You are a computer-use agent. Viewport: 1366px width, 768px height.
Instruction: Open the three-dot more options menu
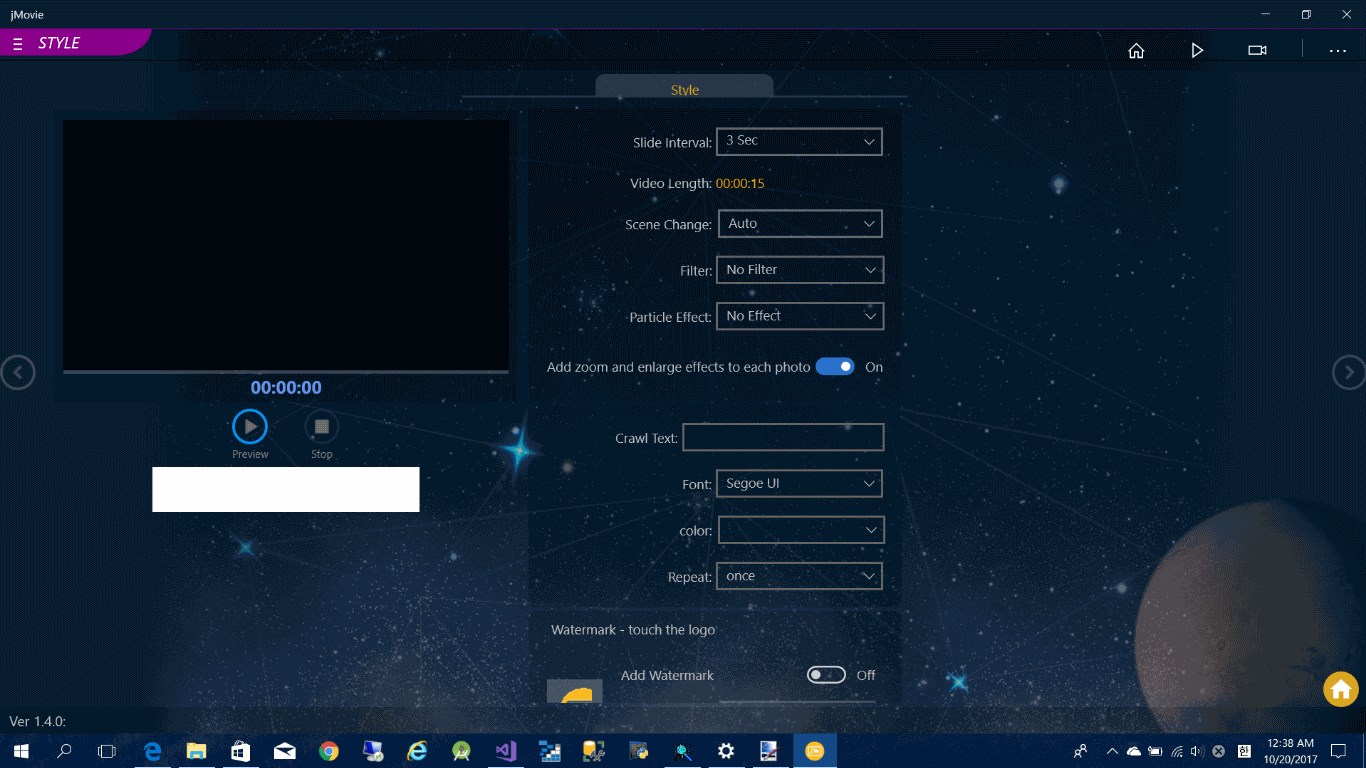1338,51
